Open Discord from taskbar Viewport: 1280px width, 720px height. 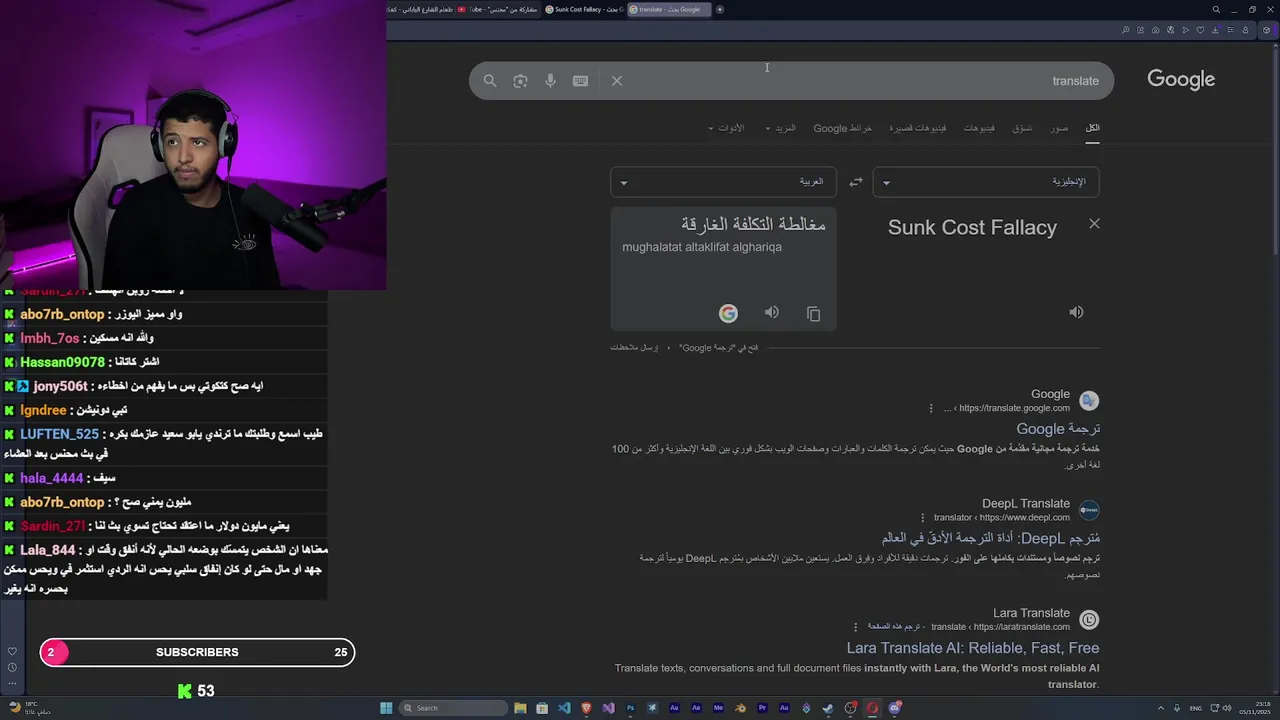894,708
